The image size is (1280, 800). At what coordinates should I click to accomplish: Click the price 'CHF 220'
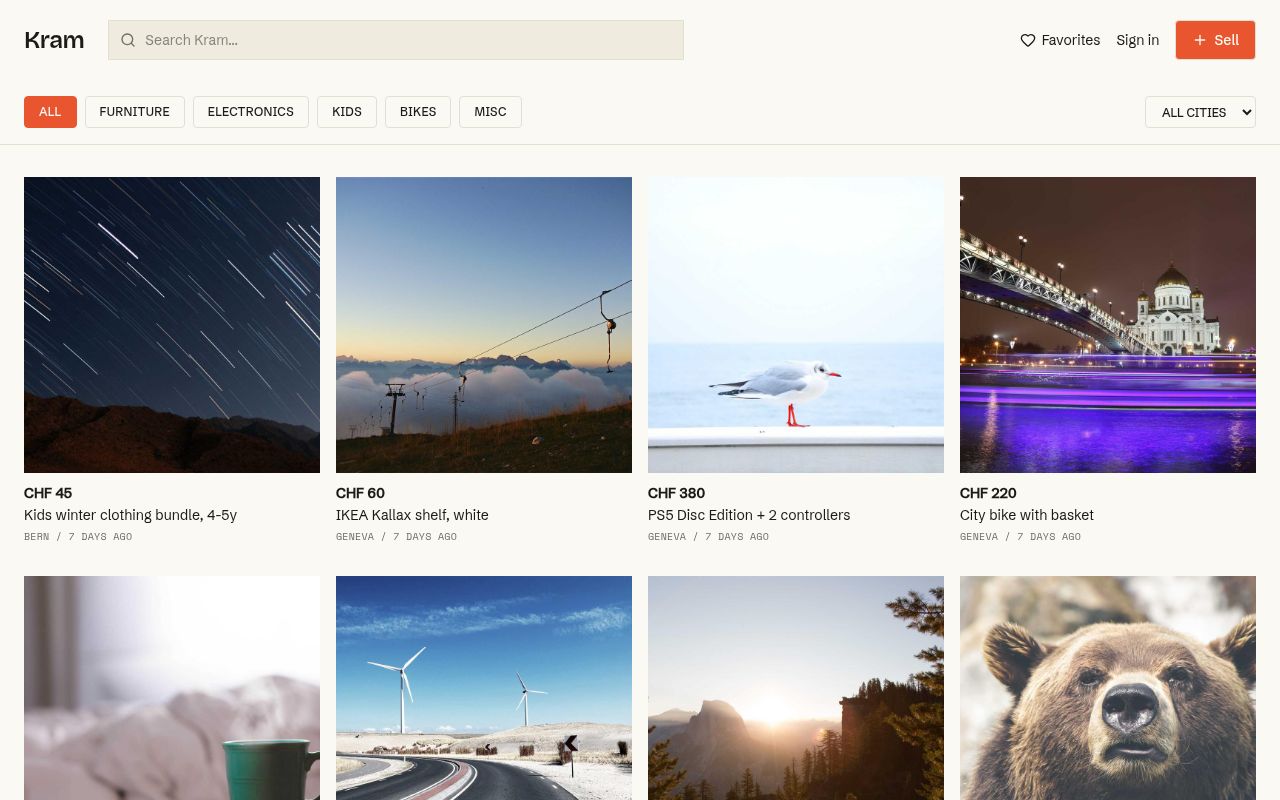[988, 493]
